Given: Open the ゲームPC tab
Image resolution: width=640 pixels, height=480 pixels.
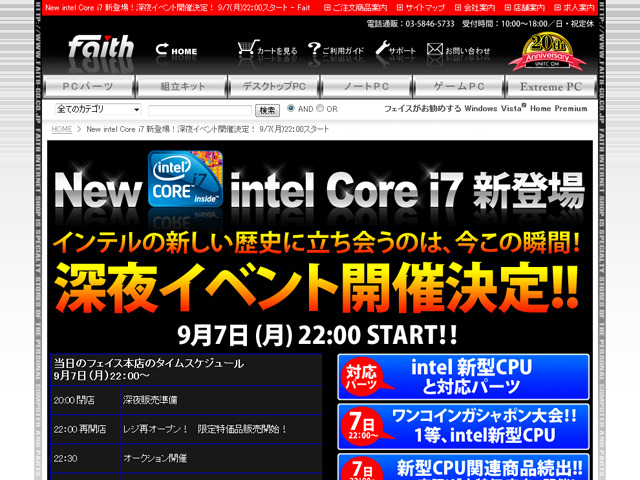Looking at the screenshot, I should pyautogui.click(x=459, y=87).
